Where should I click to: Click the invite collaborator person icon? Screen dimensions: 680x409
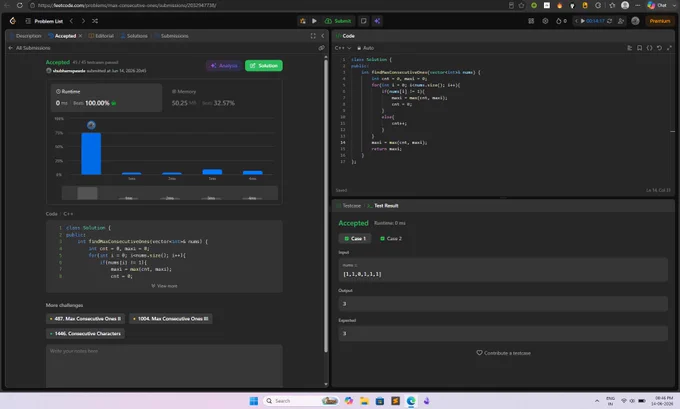tap(621, 21)
